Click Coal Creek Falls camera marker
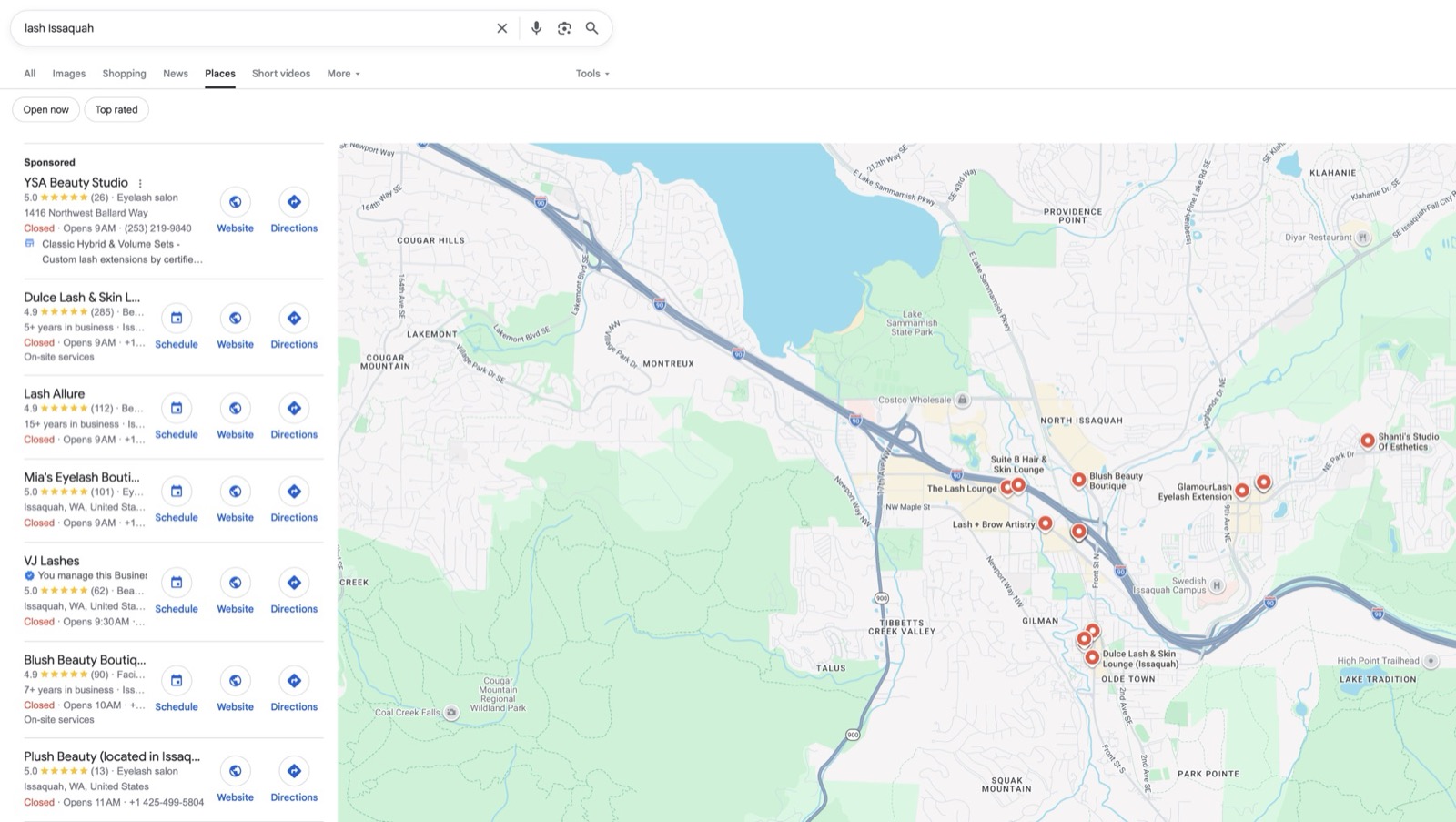The image size is (1456, 822). point(450,713)
